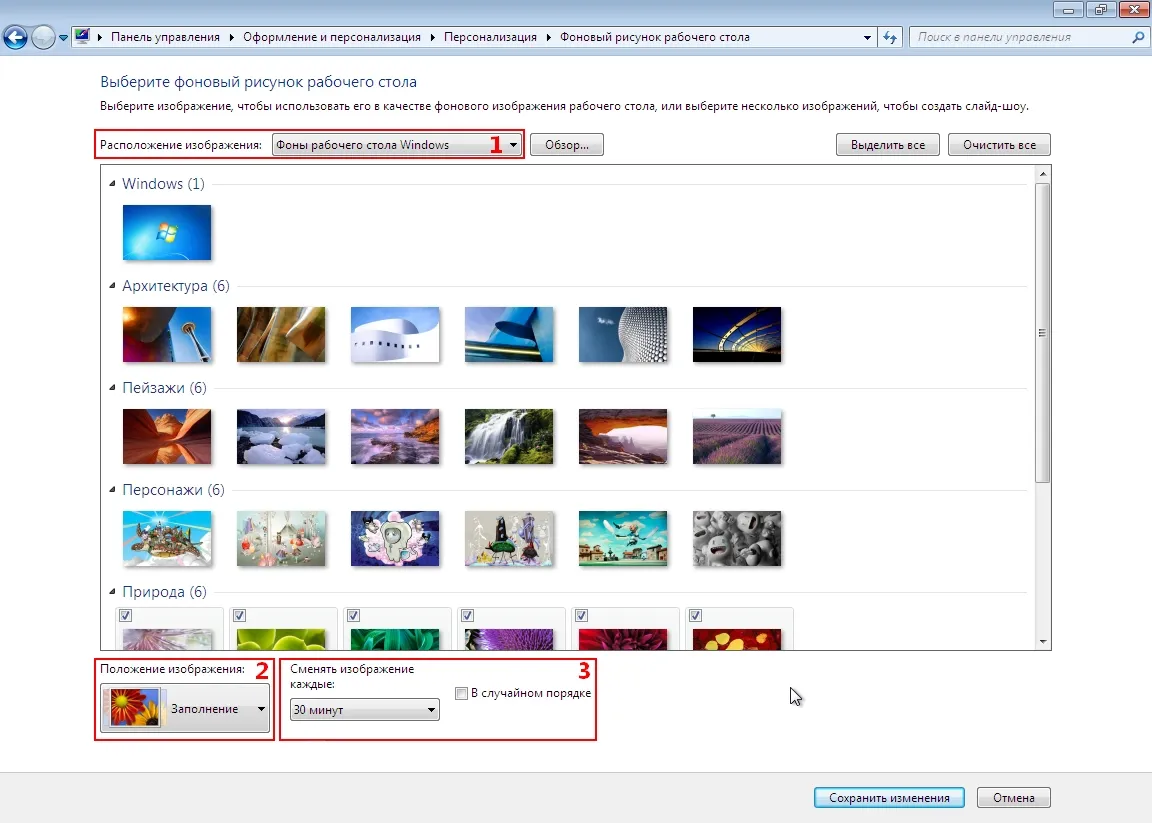Image resolution: width=1152 pixels, height=823 pixels.
Task: Click the wallpaper list scrollbar thumb
Action: (1043, 333)
